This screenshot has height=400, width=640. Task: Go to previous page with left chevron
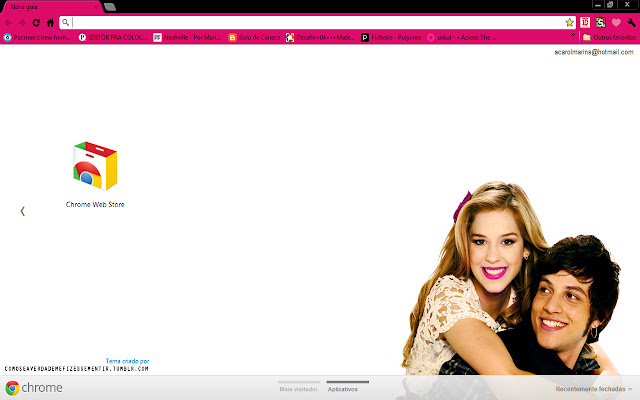[22, 211]
